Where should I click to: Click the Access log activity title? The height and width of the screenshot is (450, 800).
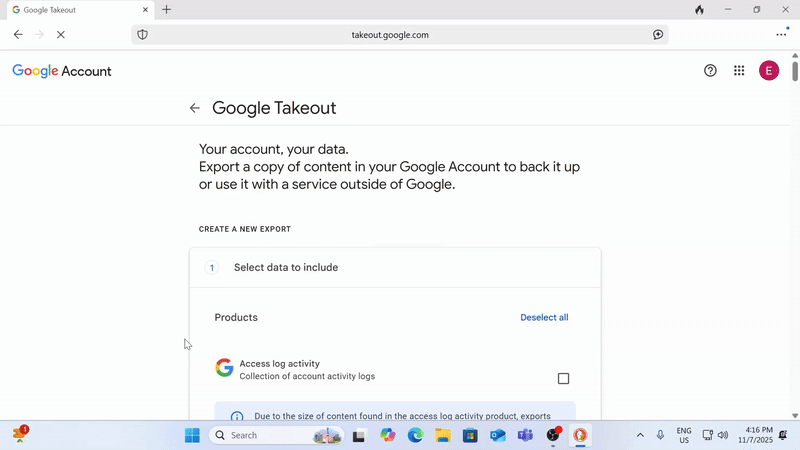(280, 364)
